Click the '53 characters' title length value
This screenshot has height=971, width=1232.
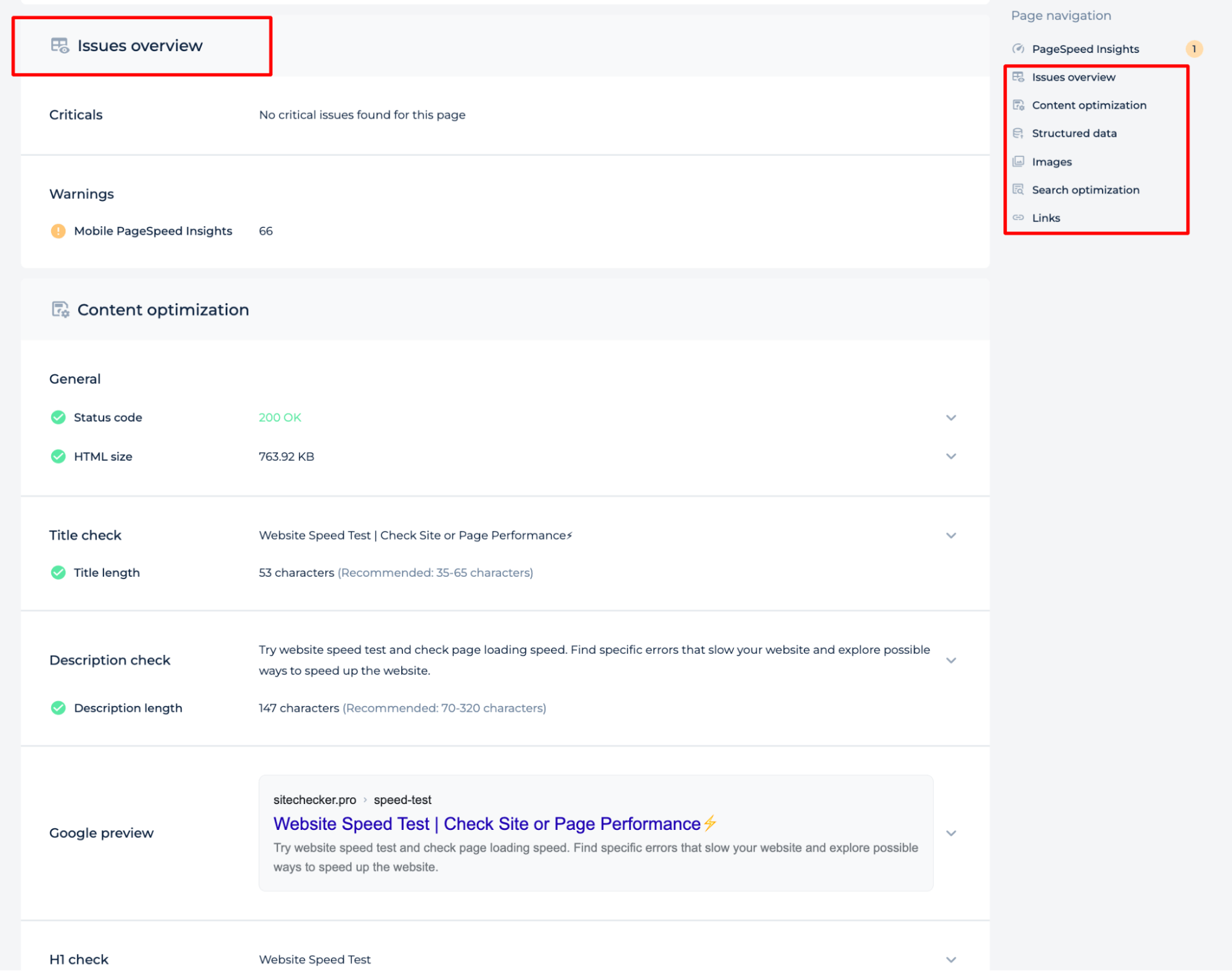click(x=296, y=573)
